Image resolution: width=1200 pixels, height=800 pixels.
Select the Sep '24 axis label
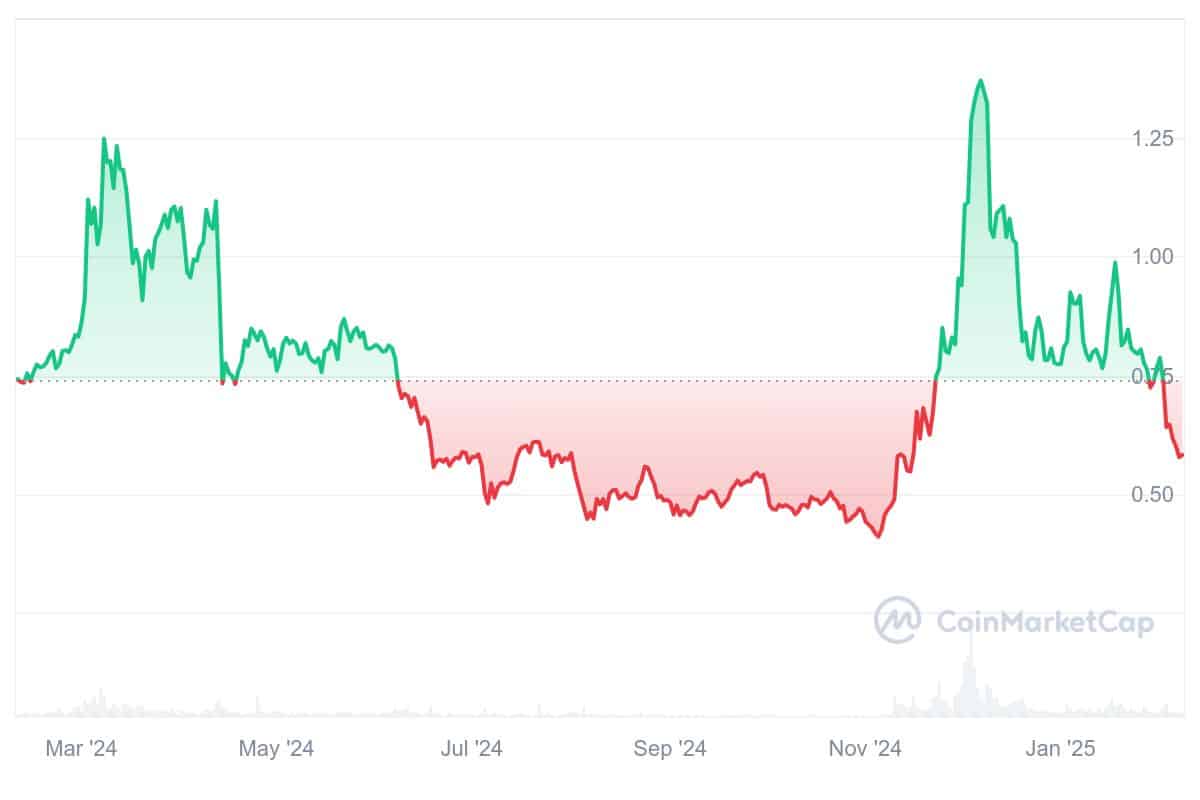(x=669, y=748)
